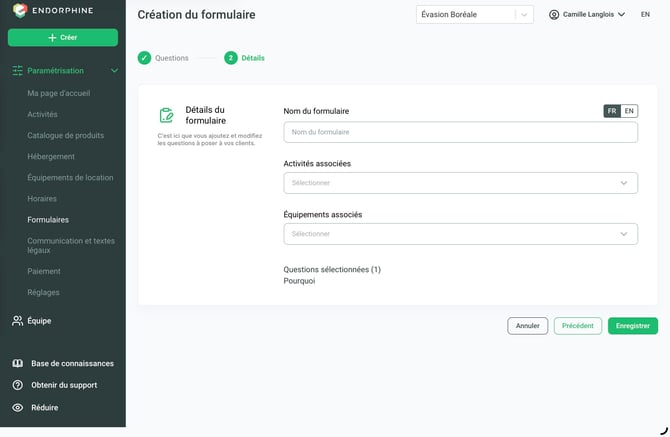
Task: Open Formulaires in the sidebar
Action: tap(48, 220)
